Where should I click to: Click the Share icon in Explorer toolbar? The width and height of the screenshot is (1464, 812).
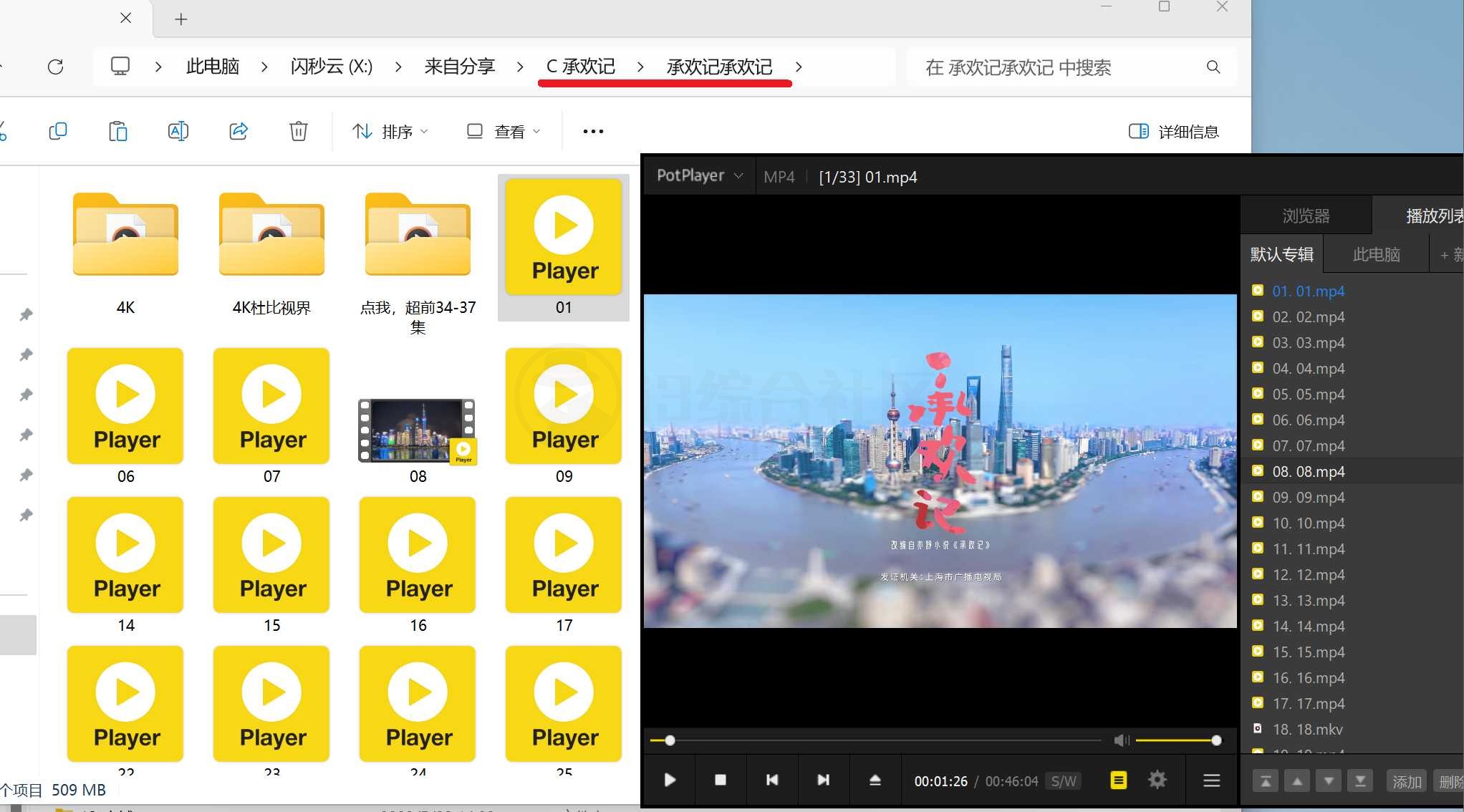click(239, 131)
